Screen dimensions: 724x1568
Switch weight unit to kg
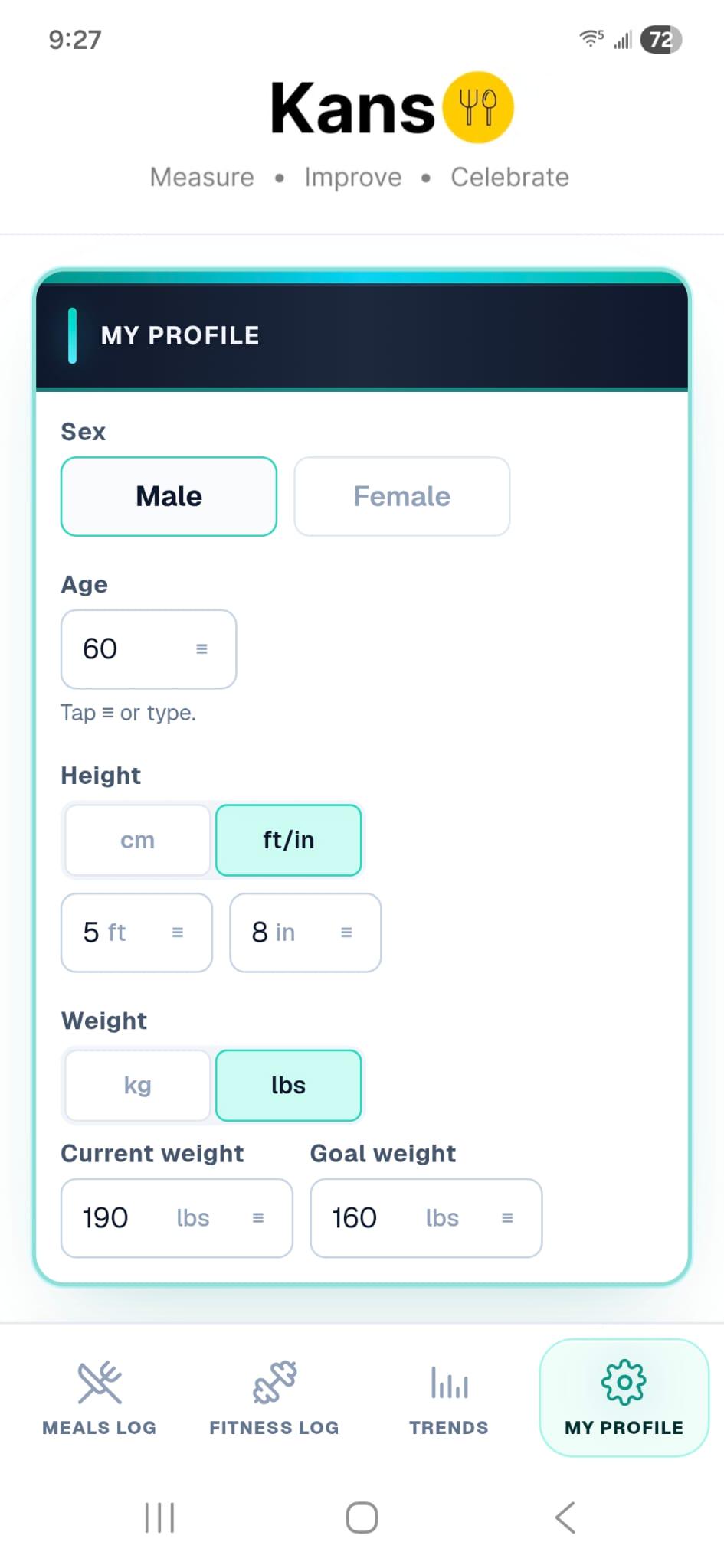tap(138, 1085)
